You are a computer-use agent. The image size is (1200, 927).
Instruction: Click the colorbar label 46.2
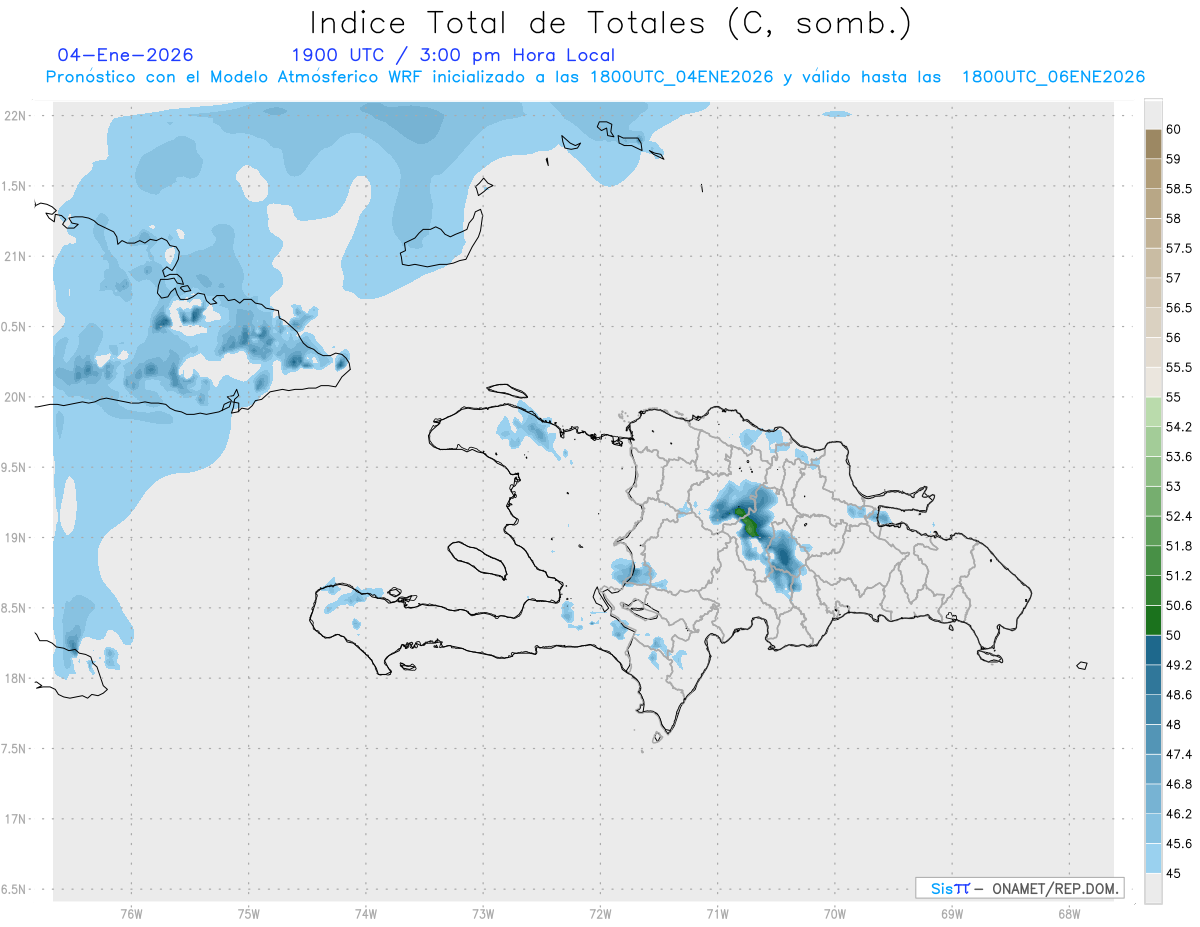pos(1178,814)
